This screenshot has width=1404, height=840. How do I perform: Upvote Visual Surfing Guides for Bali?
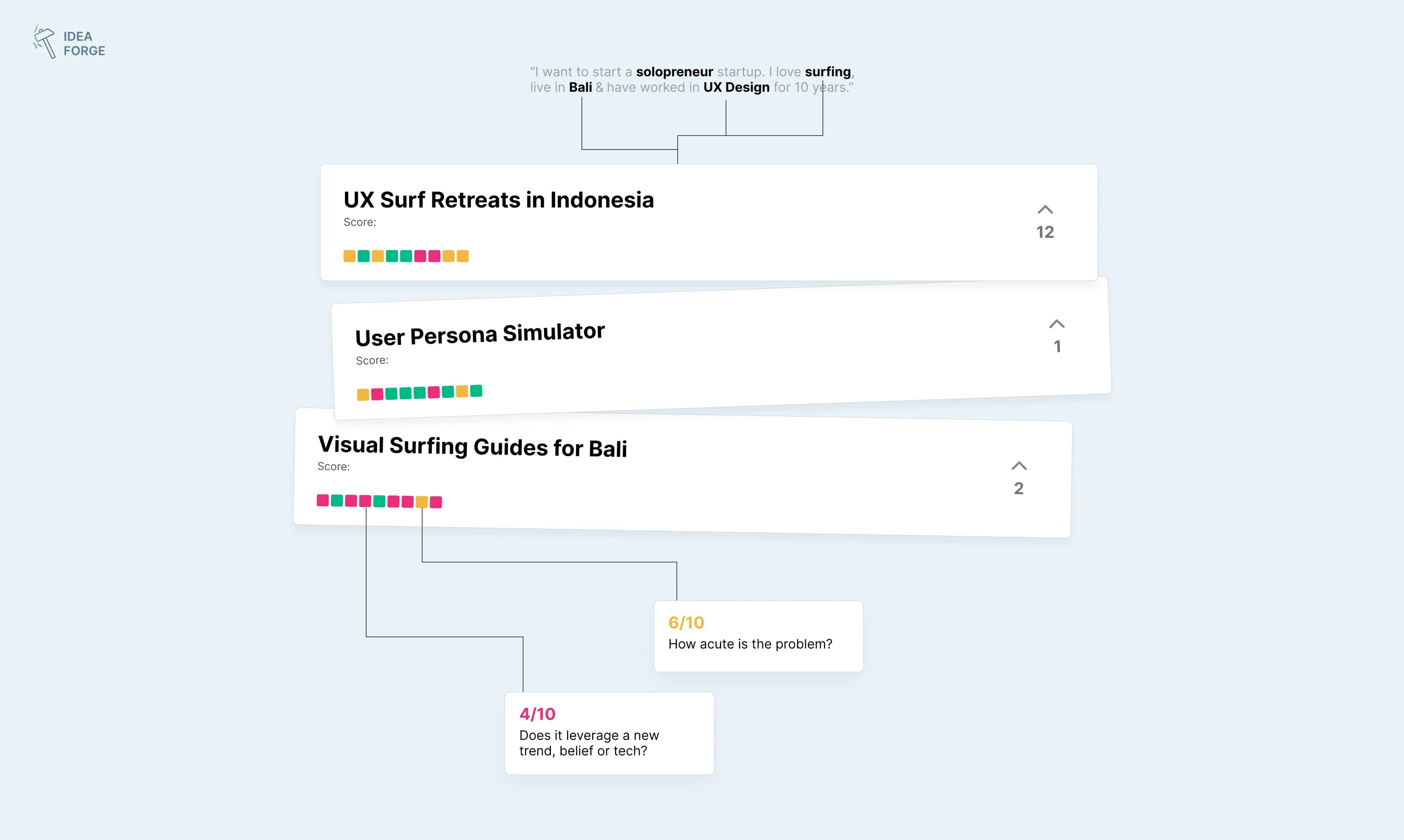tap(1019, 466)
